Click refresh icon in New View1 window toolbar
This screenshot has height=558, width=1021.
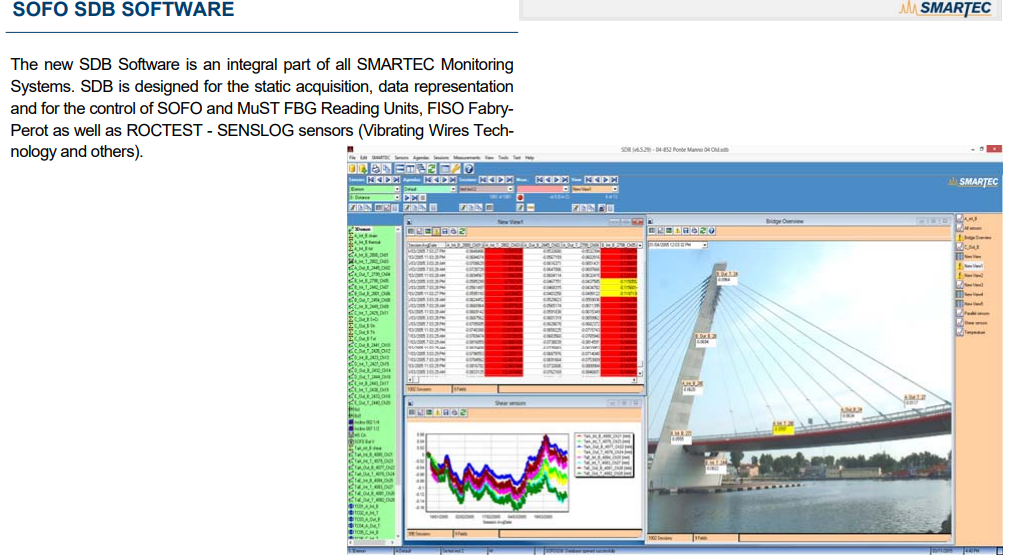(462, 231)
